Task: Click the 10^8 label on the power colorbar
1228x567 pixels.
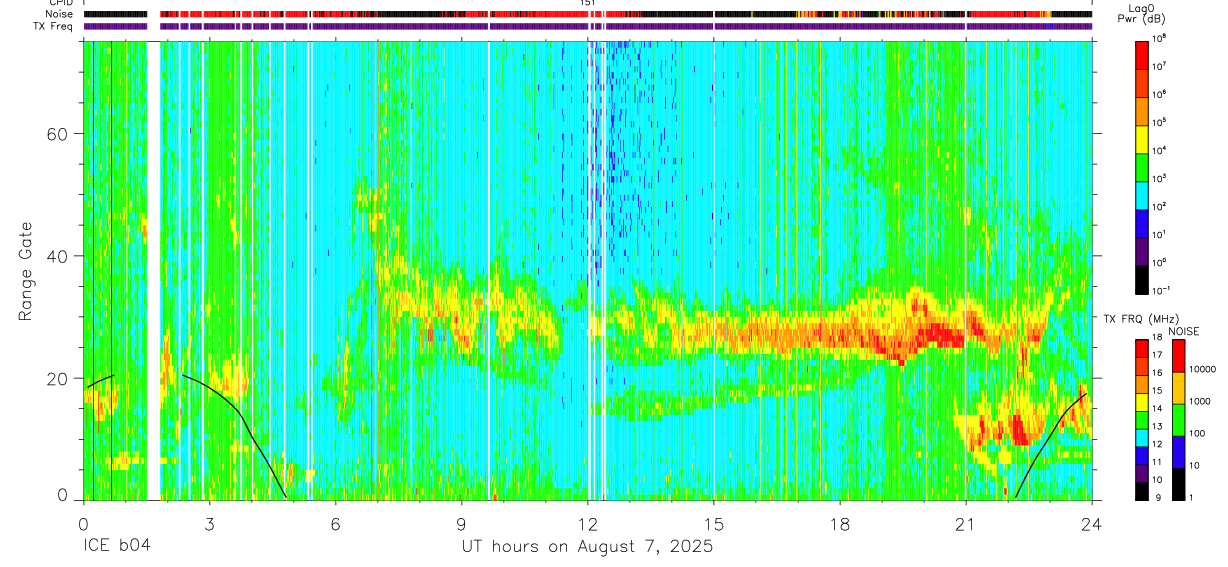Action: click(1161, 38)
